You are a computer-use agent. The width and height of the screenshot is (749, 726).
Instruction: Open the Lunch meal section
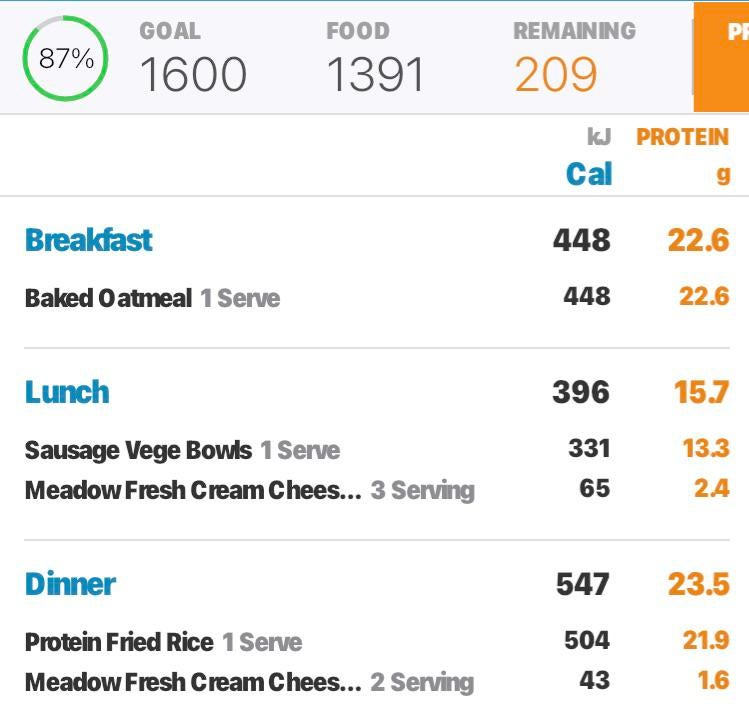click(67, 392)
